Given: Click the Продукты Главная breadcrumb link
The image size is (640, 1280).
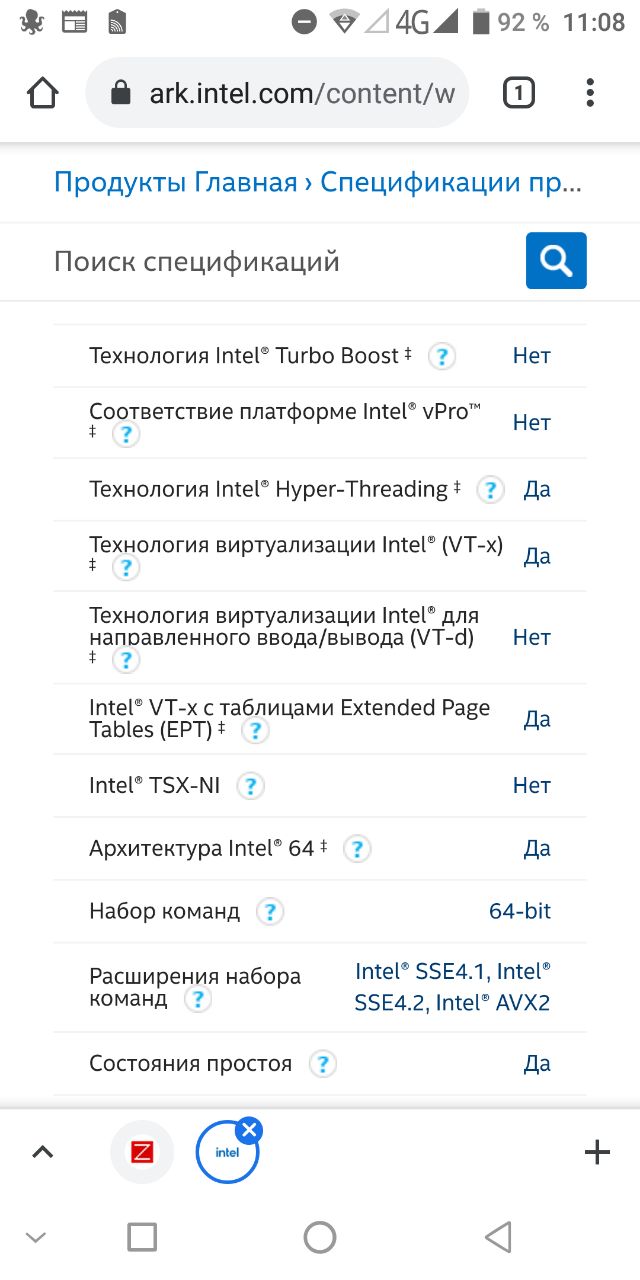Looking at the screenshot, I should [x=176, y=182].
